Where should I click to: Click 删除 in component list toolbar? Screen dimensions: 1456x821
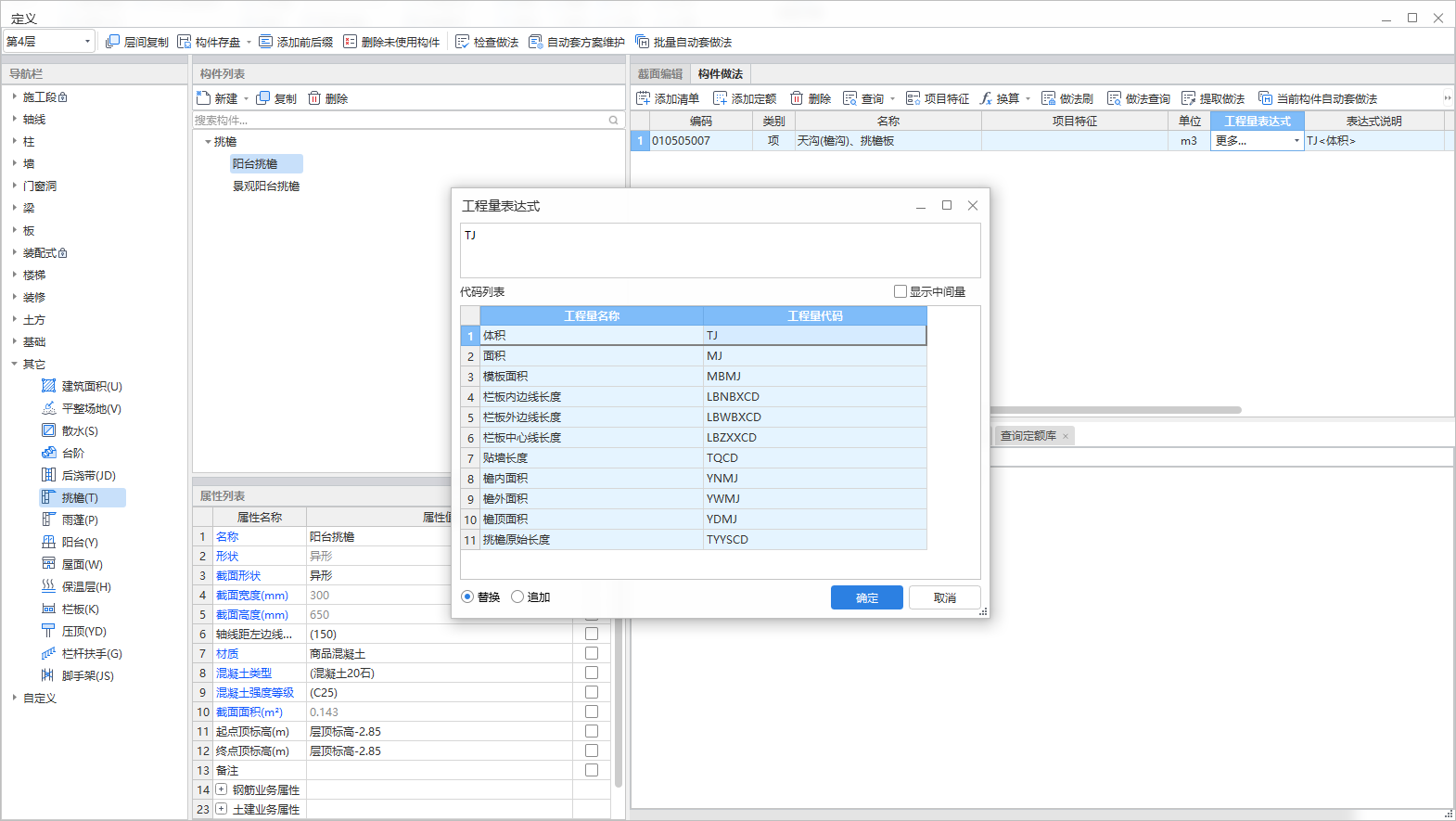pos(327,98)
